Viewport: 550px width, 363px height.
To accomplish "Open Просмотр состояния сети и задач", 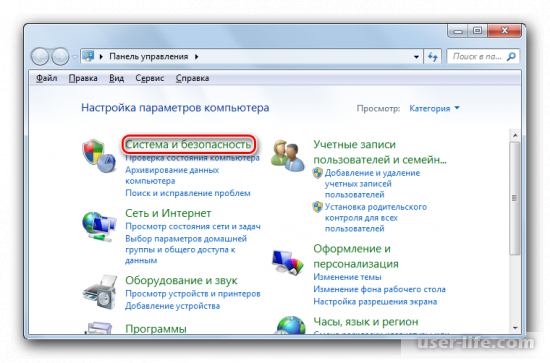I will [x=193, y=227].
